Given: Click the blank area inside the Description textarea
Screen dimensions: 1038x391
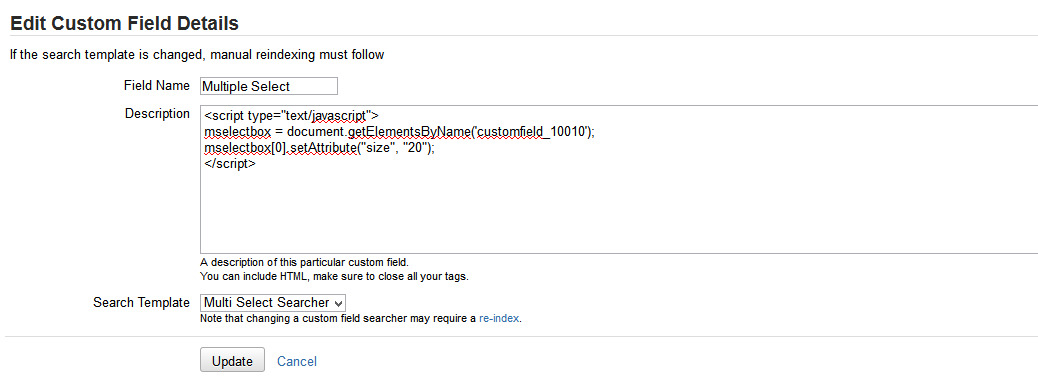Looking at the screenshot, I should pyautogui.click(x=618, y=212).
